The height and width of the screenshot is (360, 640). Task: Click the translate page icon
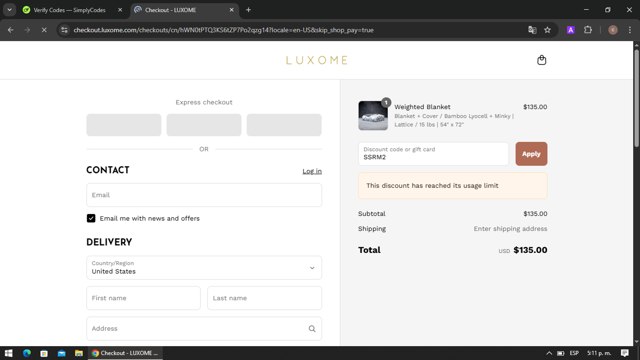coord(532,30)
